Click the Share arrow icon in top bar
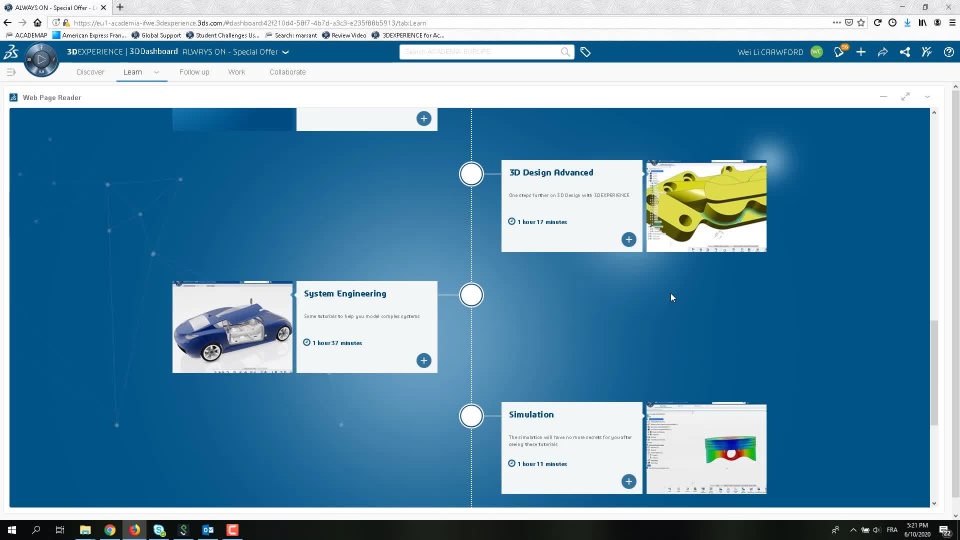The image size is (960, 540). coord(882,52)
